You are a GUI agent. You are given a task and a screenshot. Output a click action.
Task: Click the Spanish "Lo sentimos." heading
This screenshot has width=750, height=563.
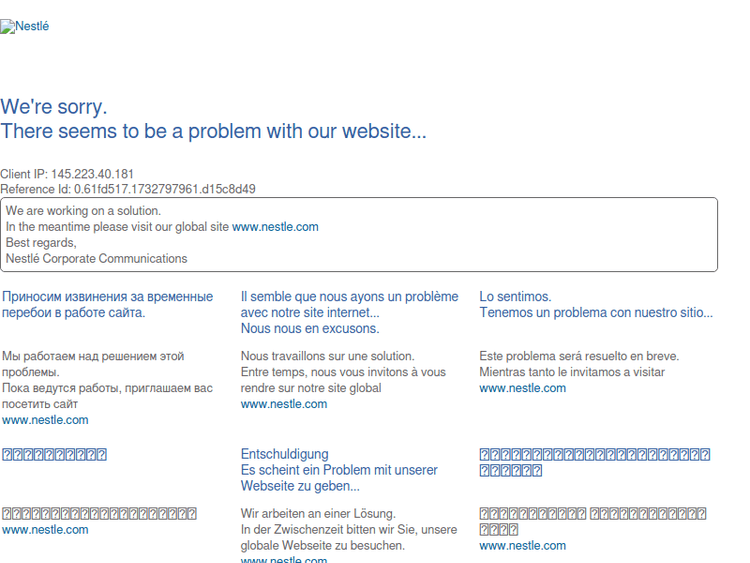(515, 297)
